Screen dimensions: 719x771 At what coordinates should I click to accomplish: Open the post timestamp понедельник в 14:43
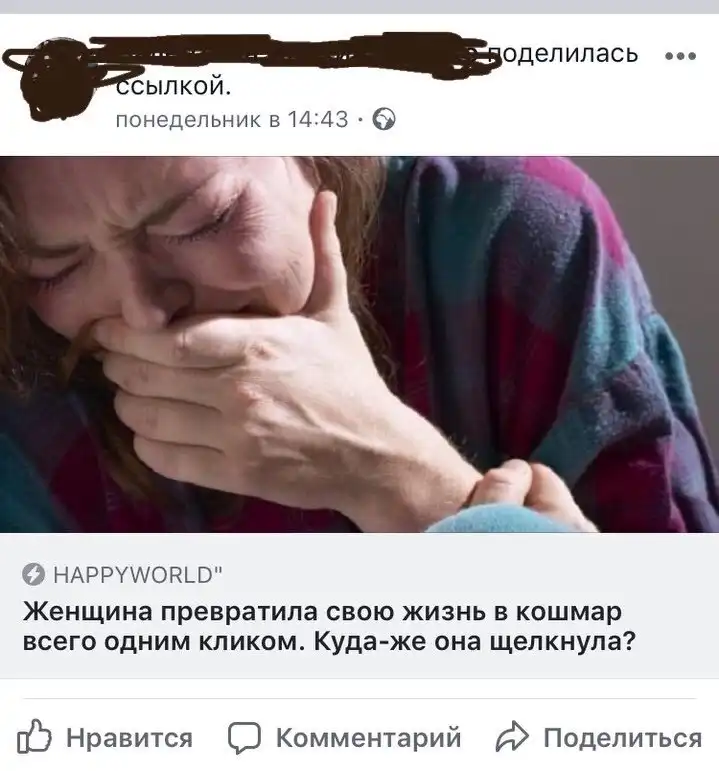[232, 119]
